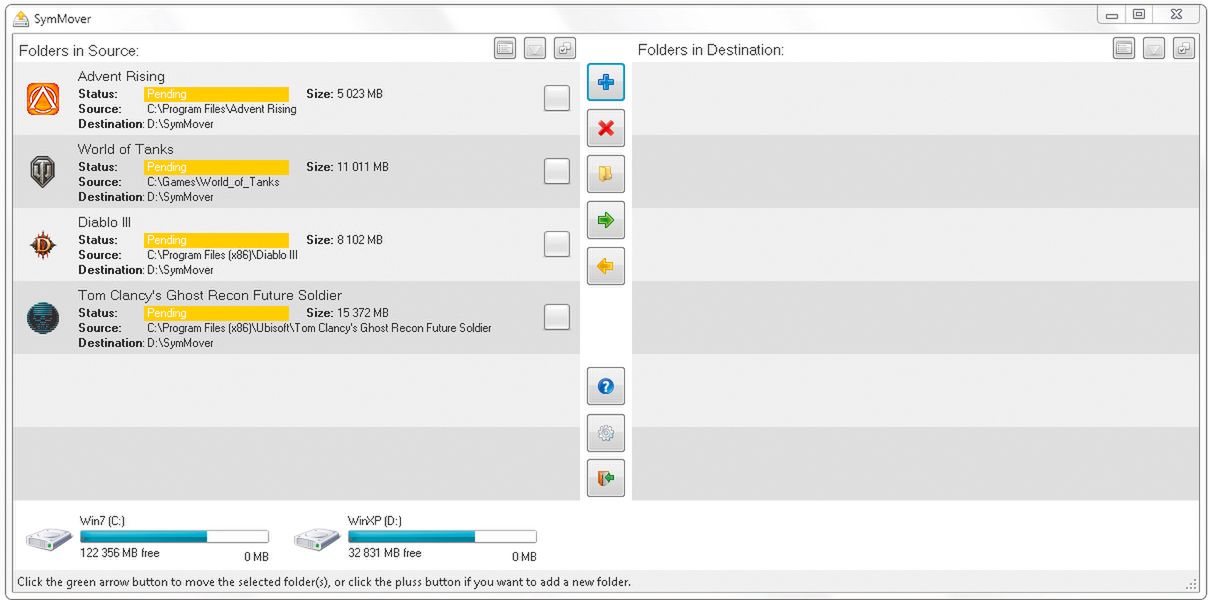Click the Diablo III Pending status
This screenshot has width=1211, height=600.
216,240
